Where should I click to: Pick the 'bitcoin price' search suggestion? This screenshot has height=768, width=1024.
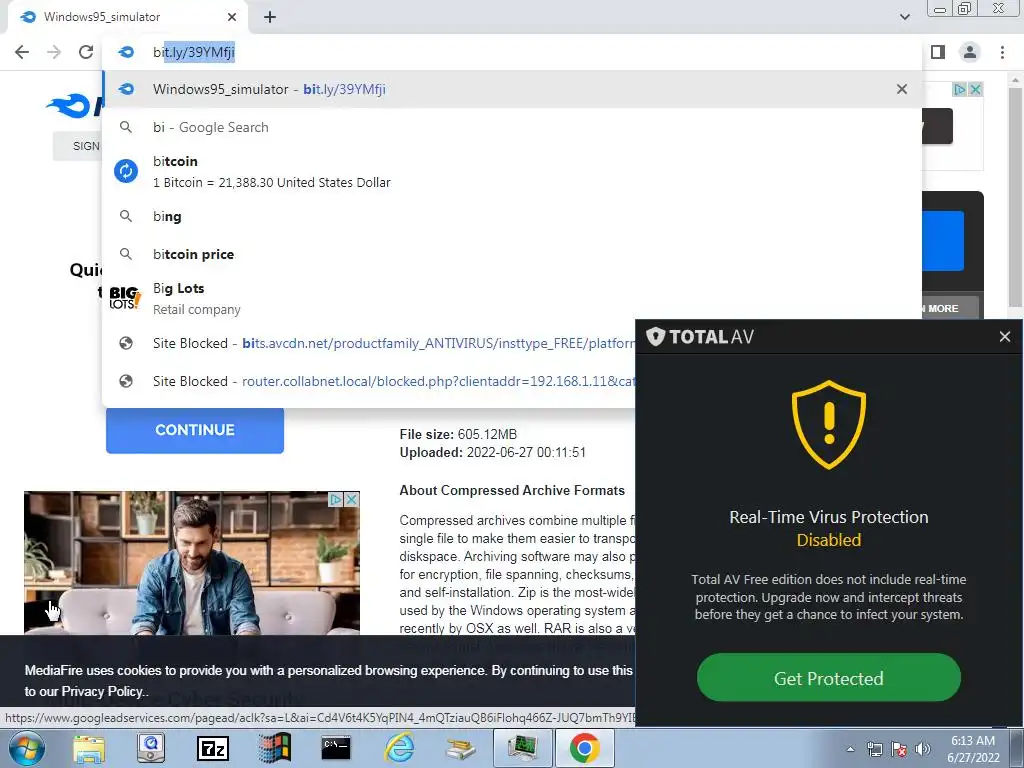[x=513, y=254]
